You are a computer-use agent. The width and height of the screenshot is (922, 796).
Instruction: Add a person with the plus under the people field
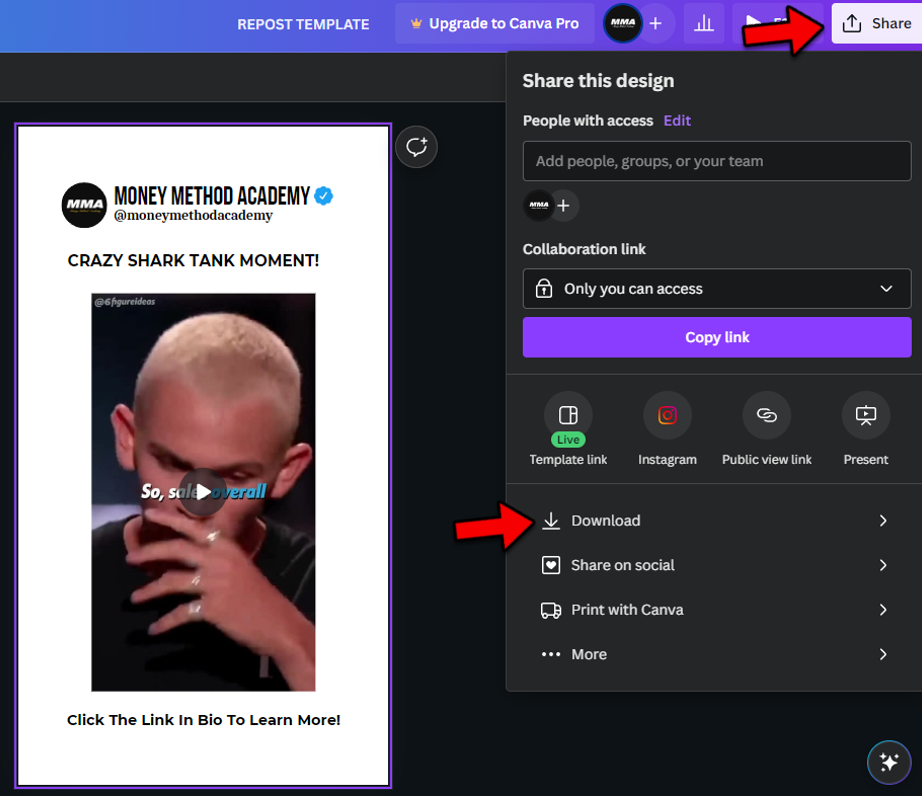tap(563, 206)
